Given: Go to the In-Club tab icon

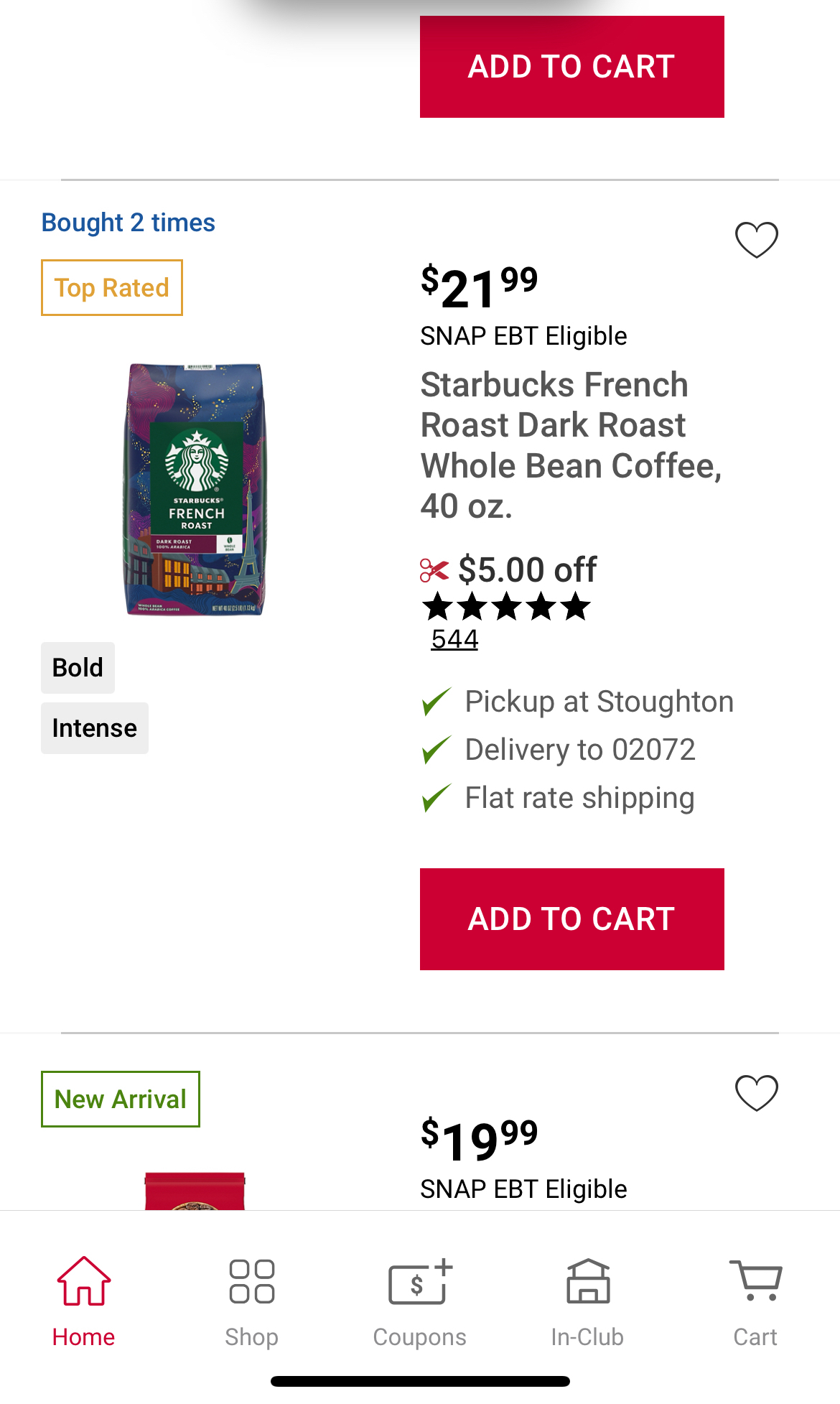Looking at the screenshot, I should pos(588,1281).
